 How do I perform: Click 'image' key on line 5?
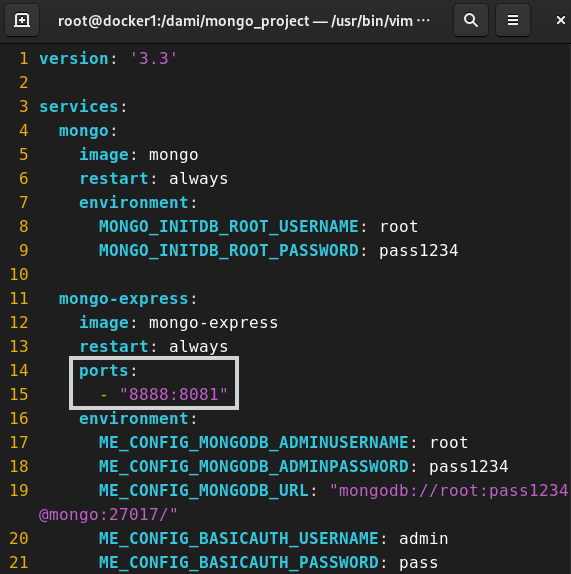point(104,155)
